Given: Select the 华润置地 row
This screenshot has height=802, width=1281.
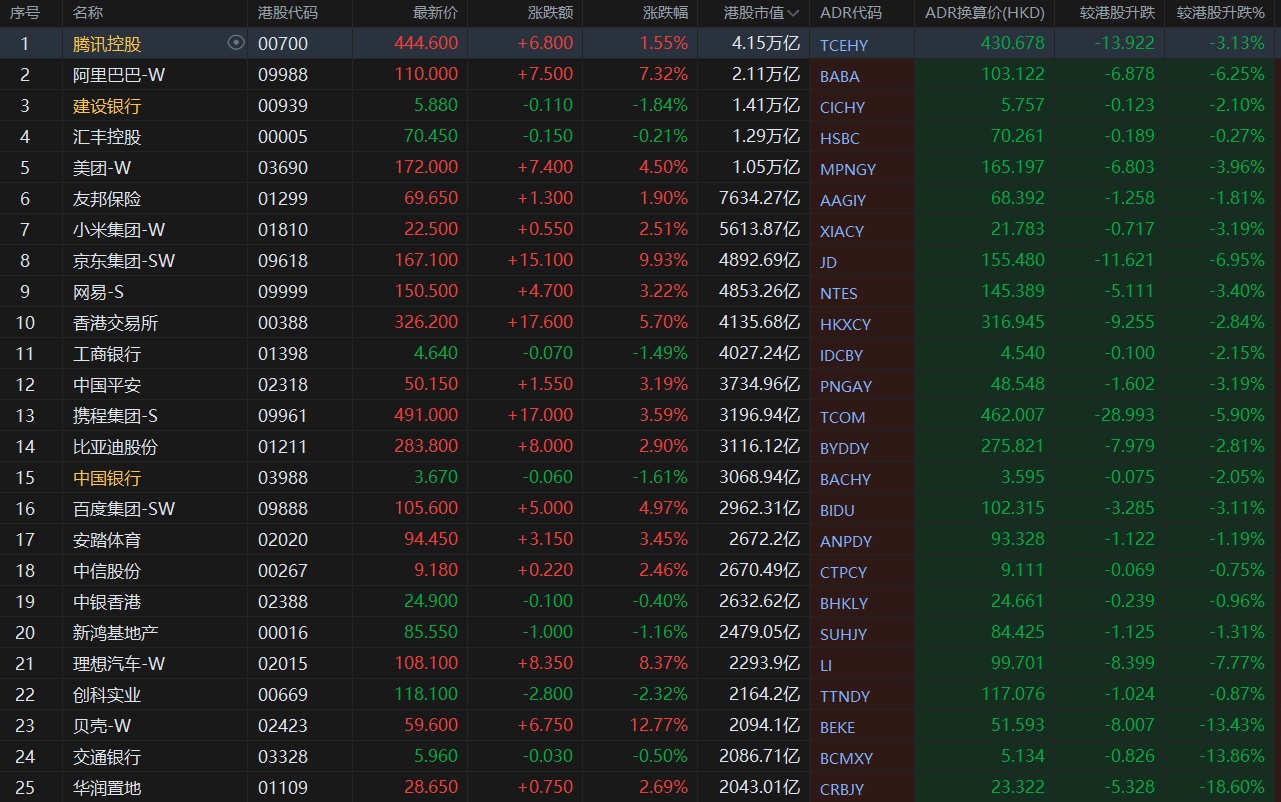Looking at the screenshot, I should 640,787.
